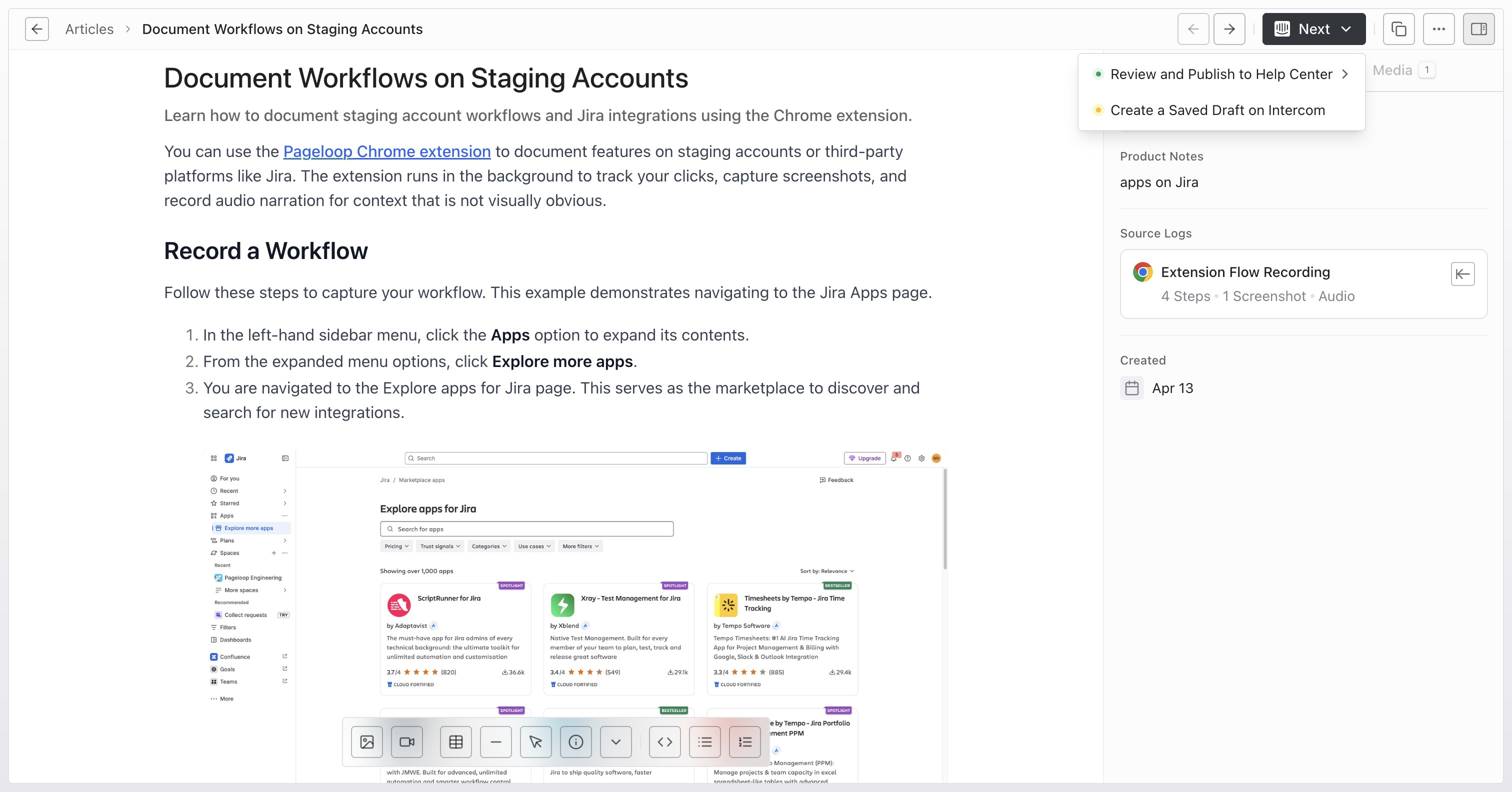Expand the toolbar chevron dropdown
1512x792 pixels.
tap(615, 742)
